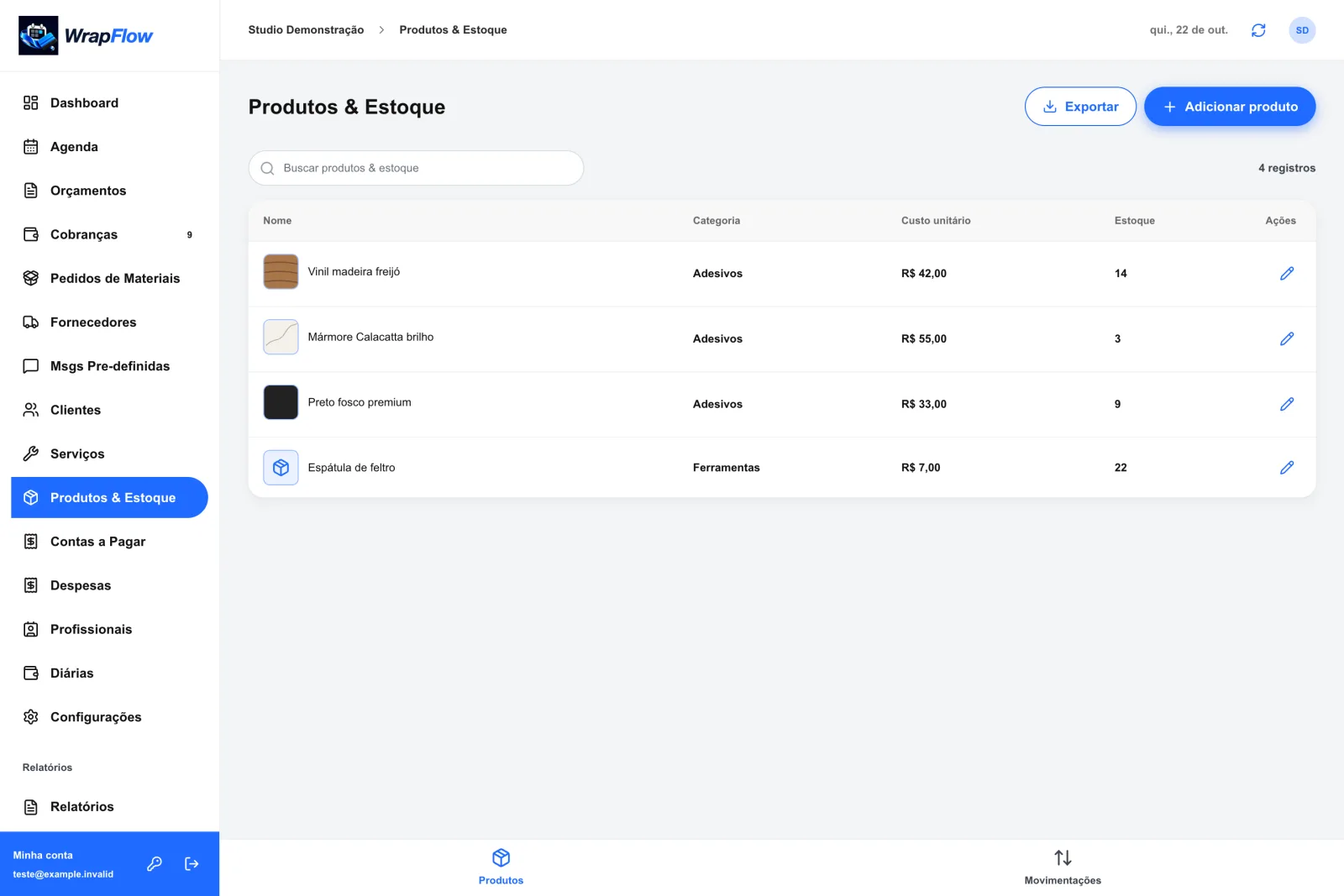
Task: Click the Clientes people icon
Action: pyautogui.click(x=31, y=410)
